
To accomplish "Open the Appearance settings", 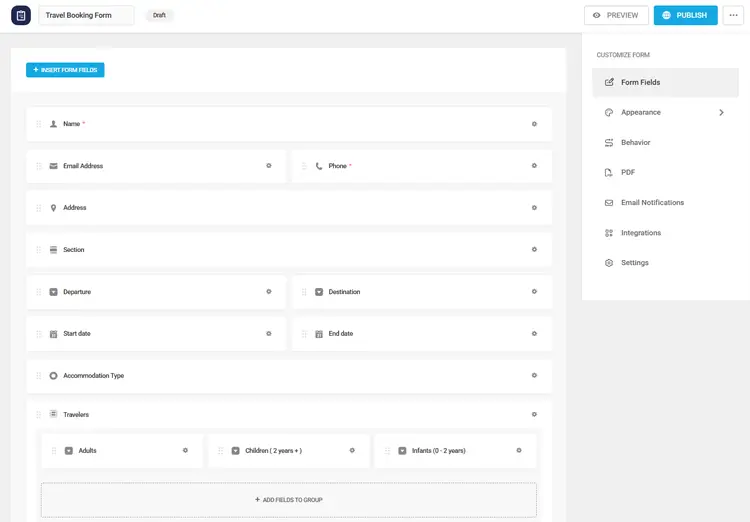I will (x=665, y=112).
